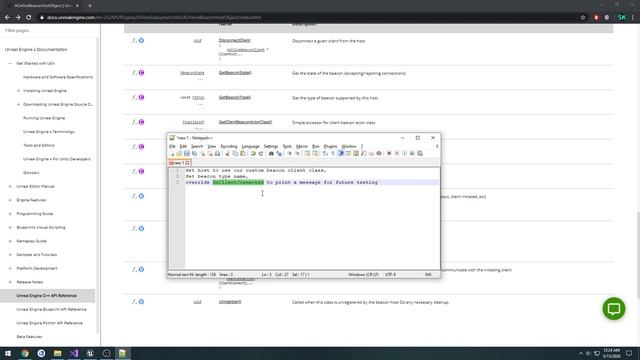The image size is (640, 360).
Task: Click the Replace icon in Notepad++ toolbar
Action: coord(279,153)
